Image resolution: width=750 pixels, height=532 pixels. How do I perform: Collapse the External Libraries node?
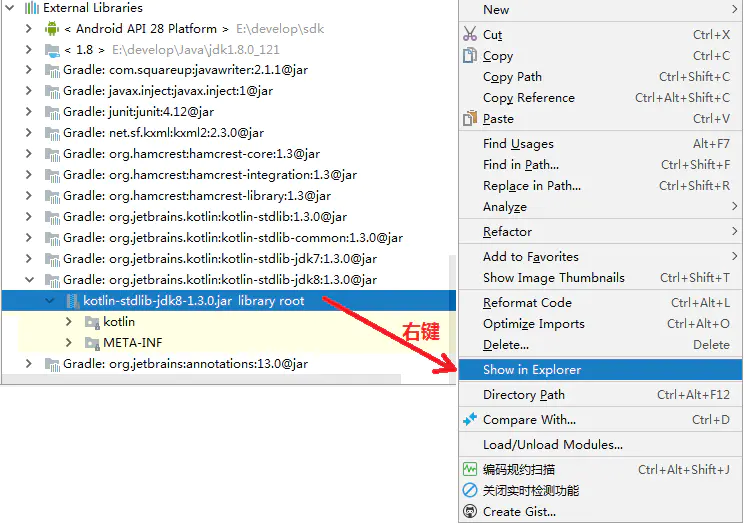pyautogui.click(x=10, y=8)
